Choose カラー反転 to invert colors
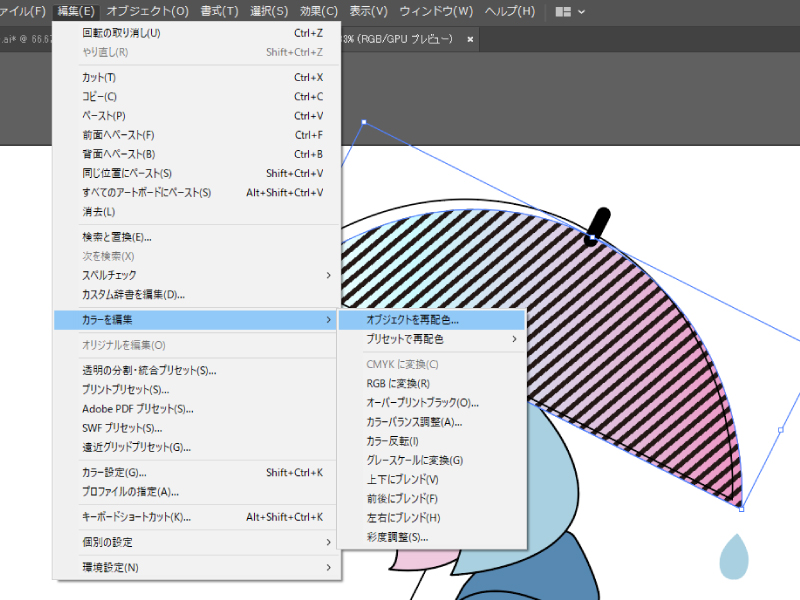The width and height of the screenshot is (800, 600). pyautogui.click(x=392, y=441)
